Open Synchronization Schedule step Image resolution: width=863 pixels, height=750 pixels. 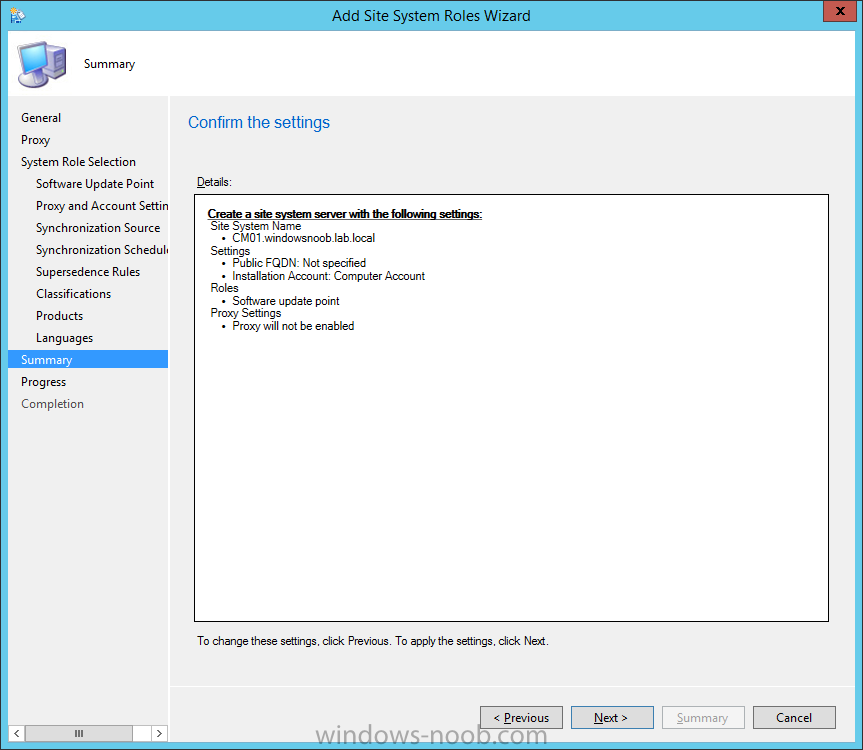coord(102,250)
